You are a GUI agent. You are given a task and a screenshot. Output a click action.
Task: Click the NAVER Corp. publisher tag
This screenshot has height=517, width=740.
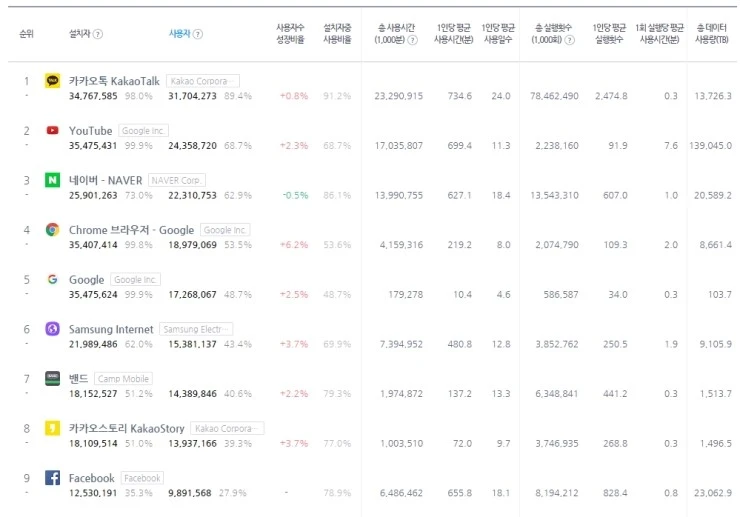[x=177, y=180]
